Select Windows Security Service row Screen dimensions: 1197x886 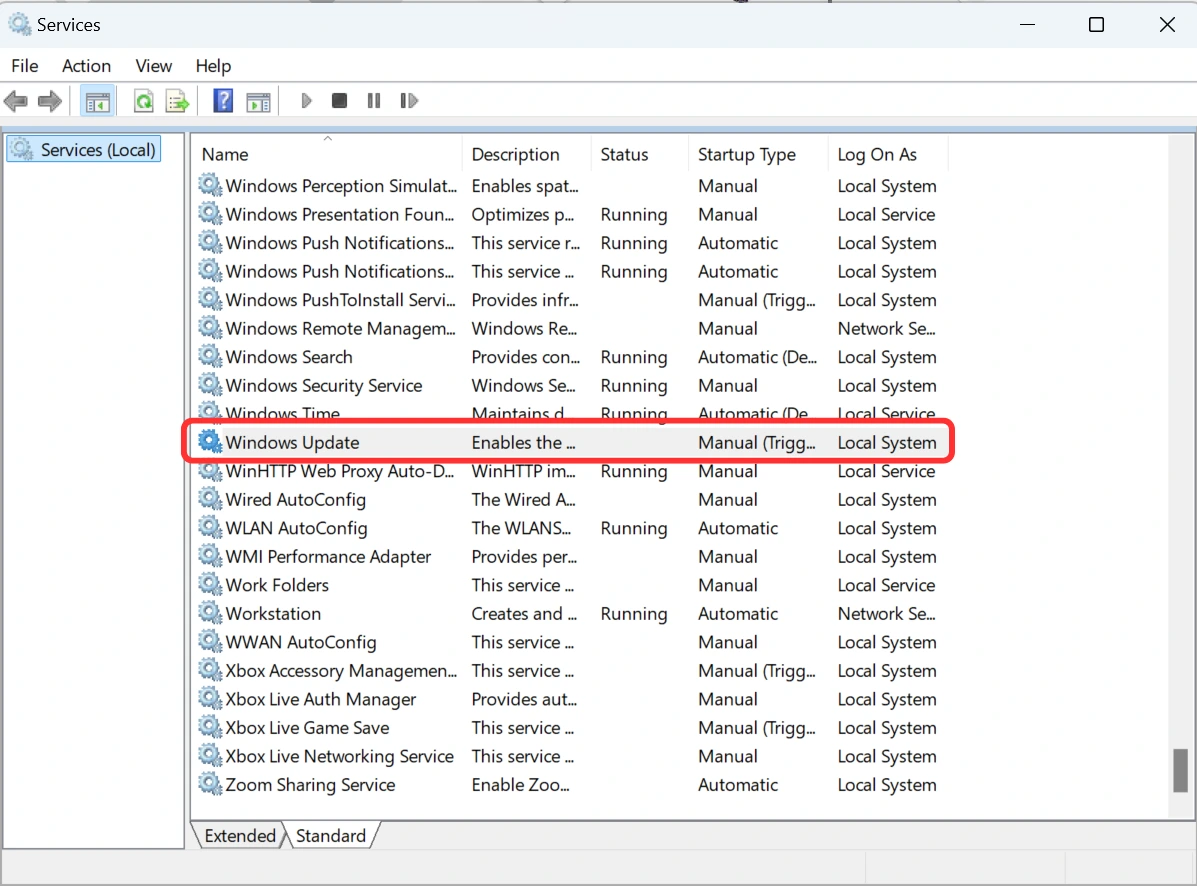pos(568,385)
